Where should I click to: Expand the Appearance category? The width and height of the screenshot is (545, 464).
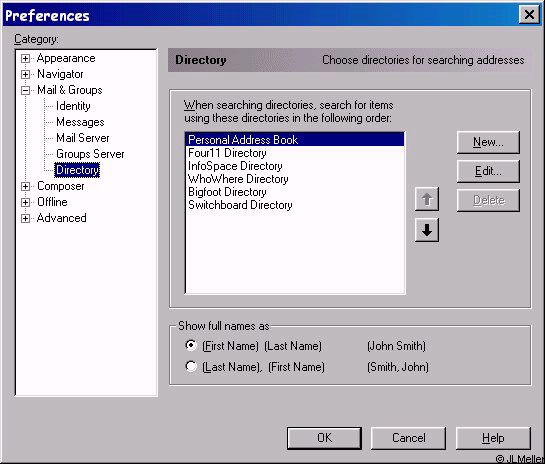click(25, 58)
